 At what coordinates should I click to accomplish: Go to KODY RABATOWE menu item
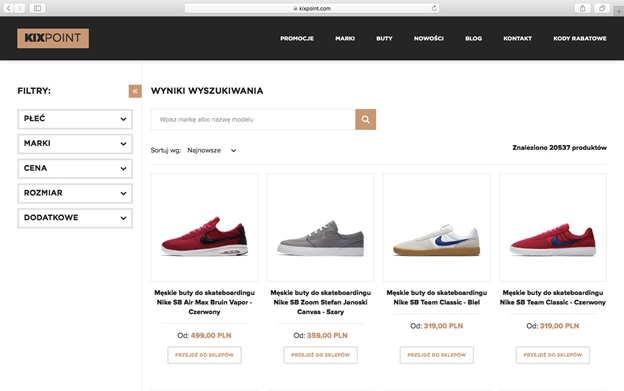(580, 39)
